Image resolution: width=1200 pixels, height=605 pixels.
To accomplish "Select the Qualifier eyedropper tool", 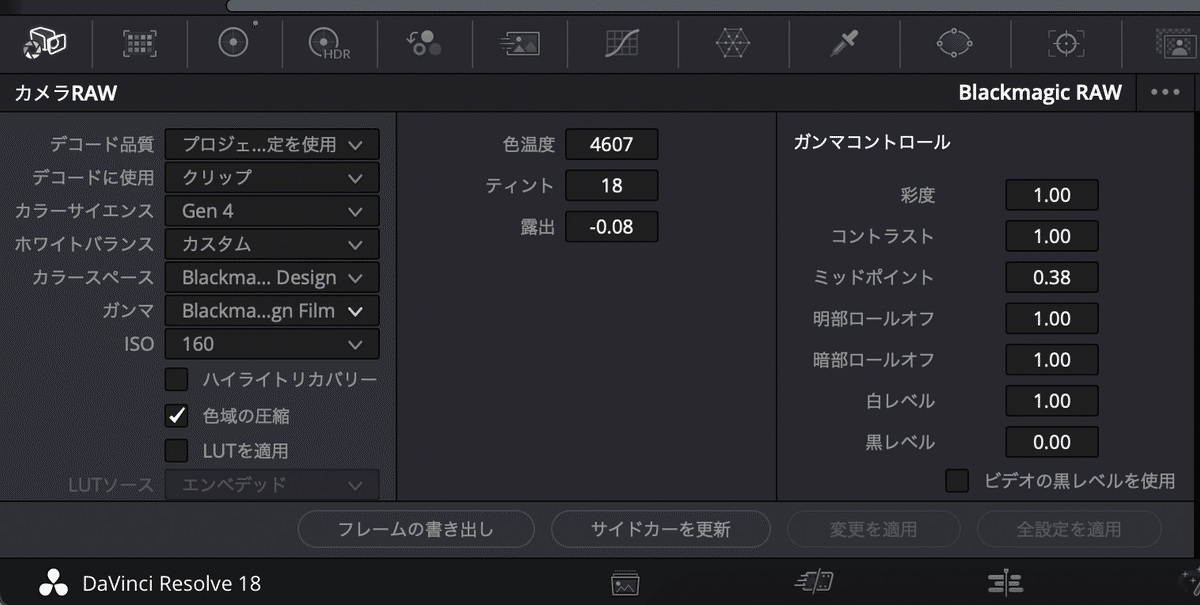I will (x=845, y=43).
